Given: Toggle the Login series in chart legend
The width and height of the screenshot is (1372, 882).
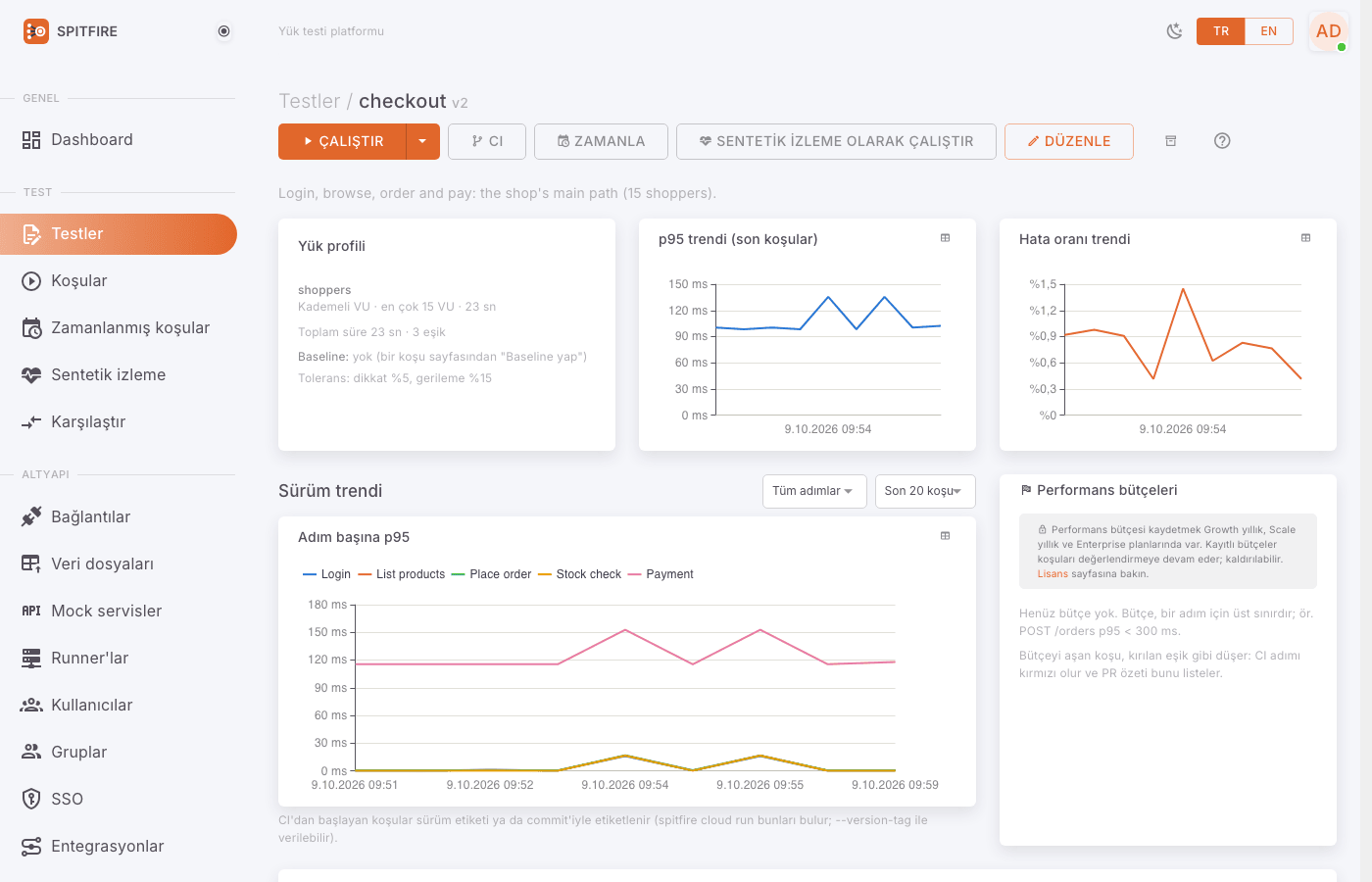Looking at the screenshot, I should (326, 574).
